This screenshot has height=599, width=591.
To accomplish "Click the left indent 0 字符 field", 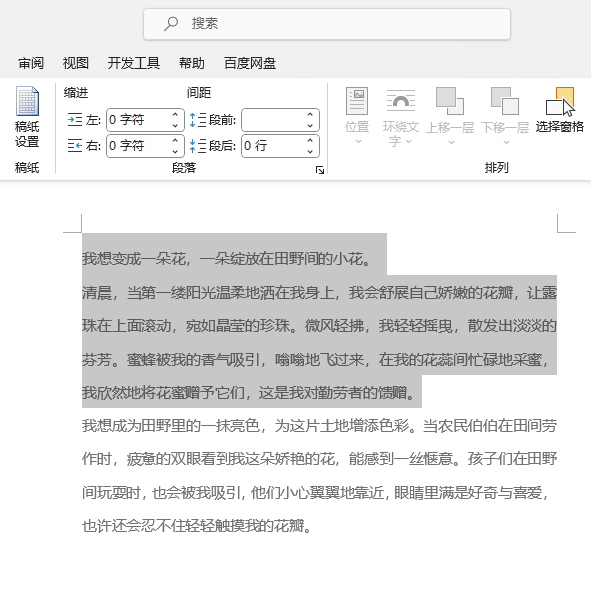I will point(145,120).
